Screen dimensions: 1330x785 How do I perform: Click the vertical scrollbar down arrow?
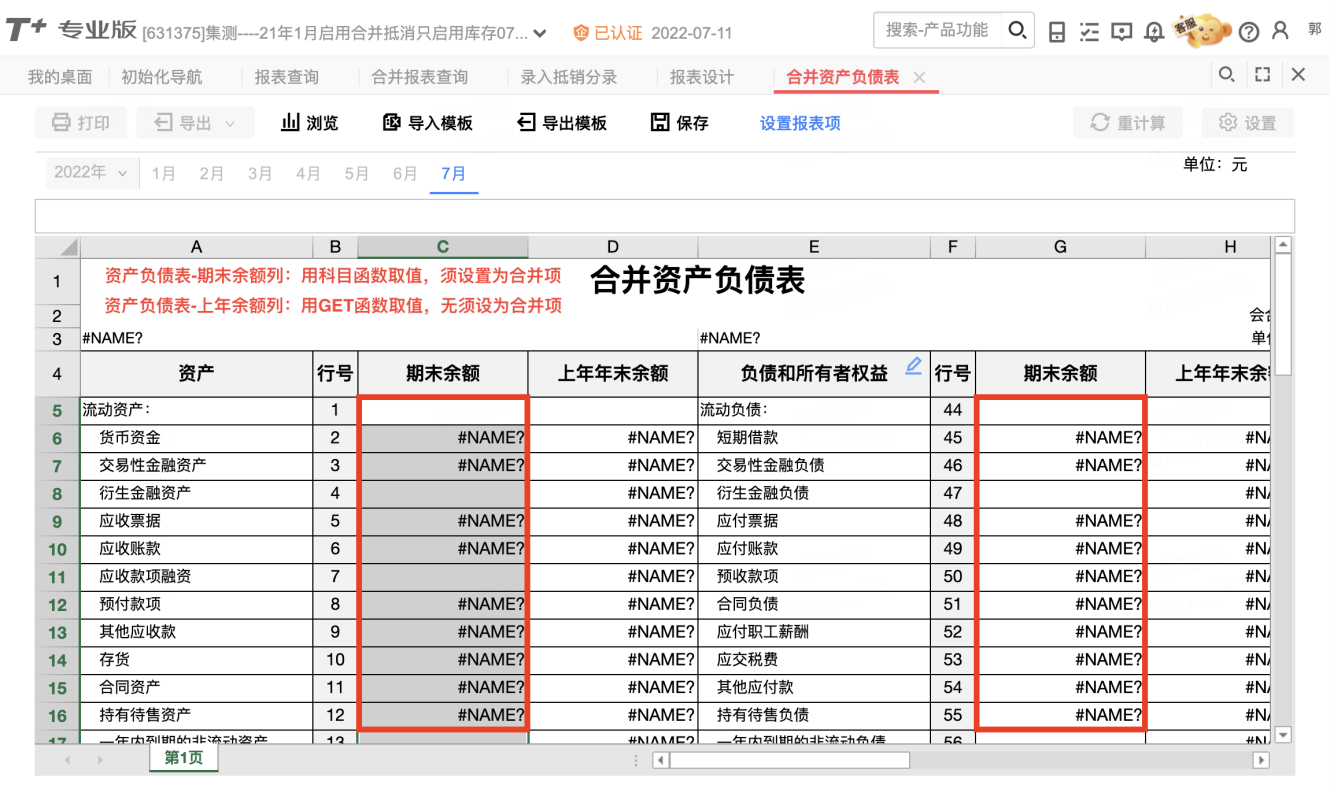pos(1284,735)
